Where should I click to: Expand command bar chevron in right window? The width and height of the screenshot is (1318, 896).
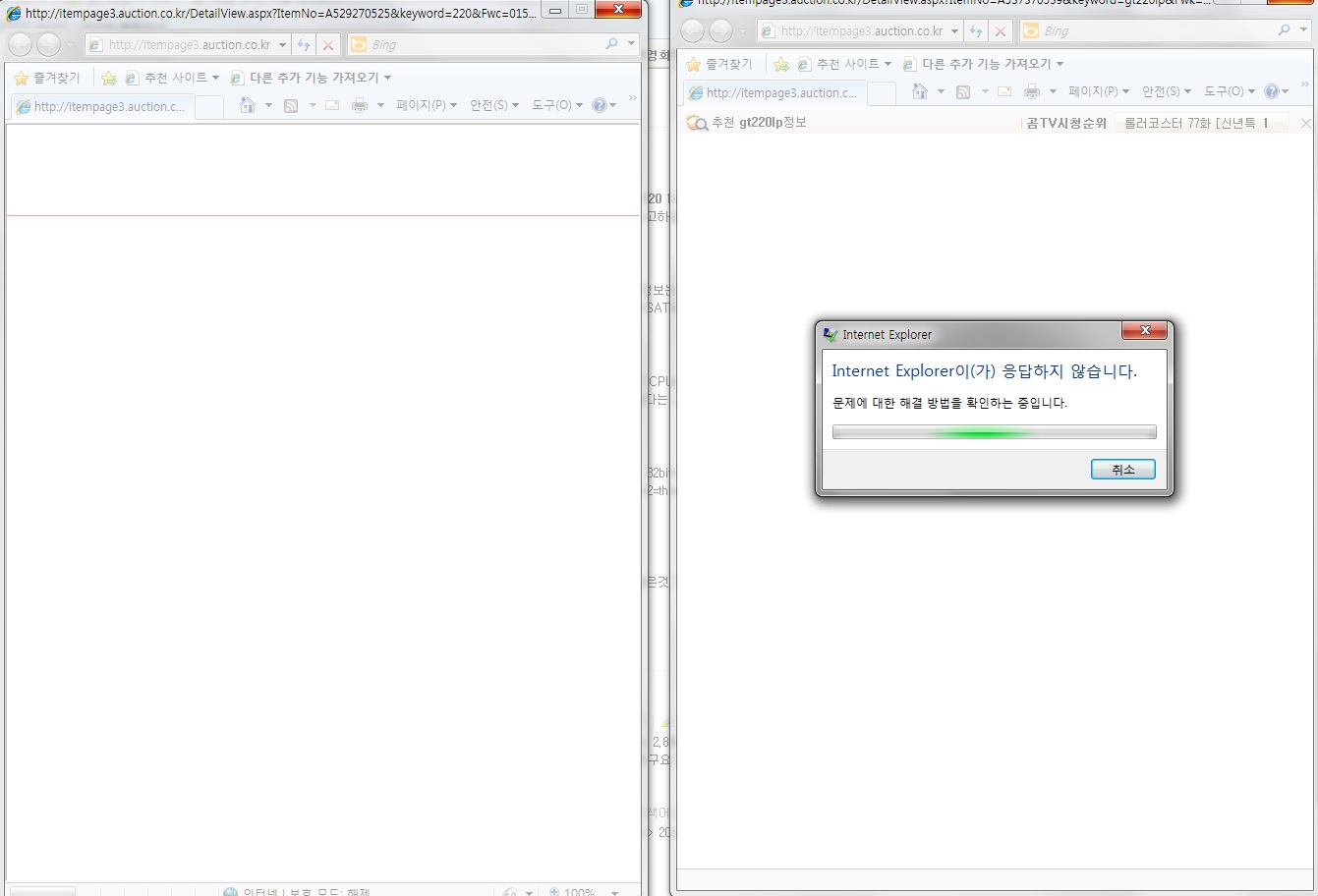point(1304,85)
